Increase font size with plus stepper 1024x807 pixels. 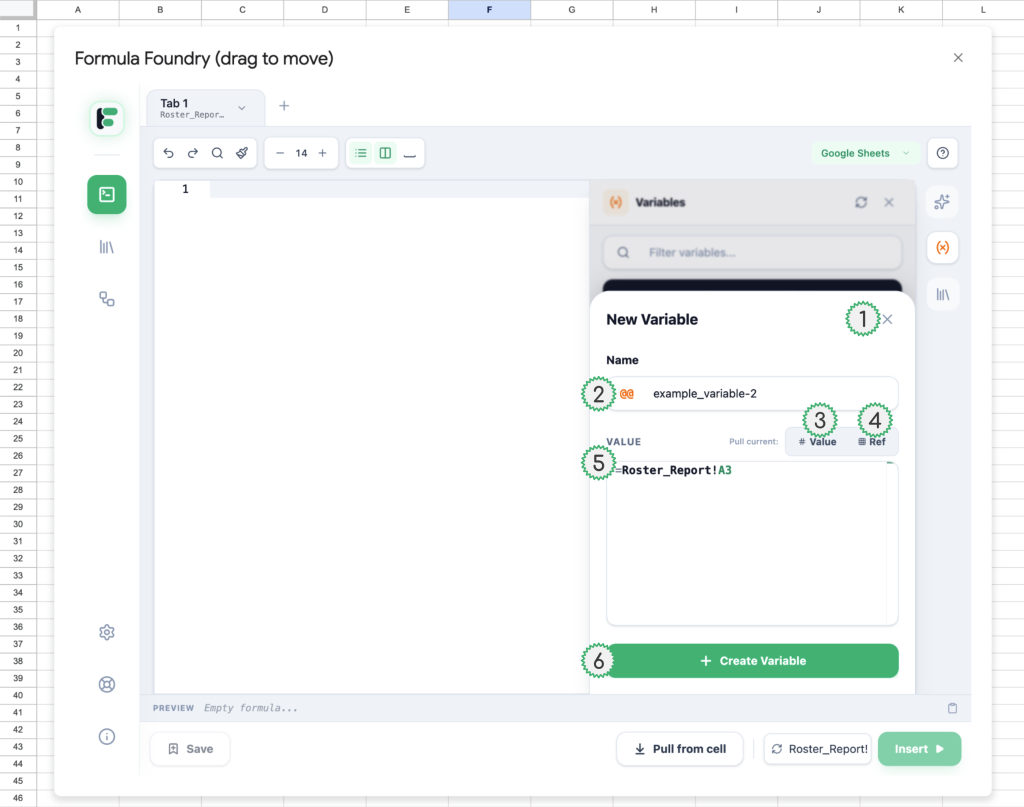pyautogui.click(x=322, y=153)
